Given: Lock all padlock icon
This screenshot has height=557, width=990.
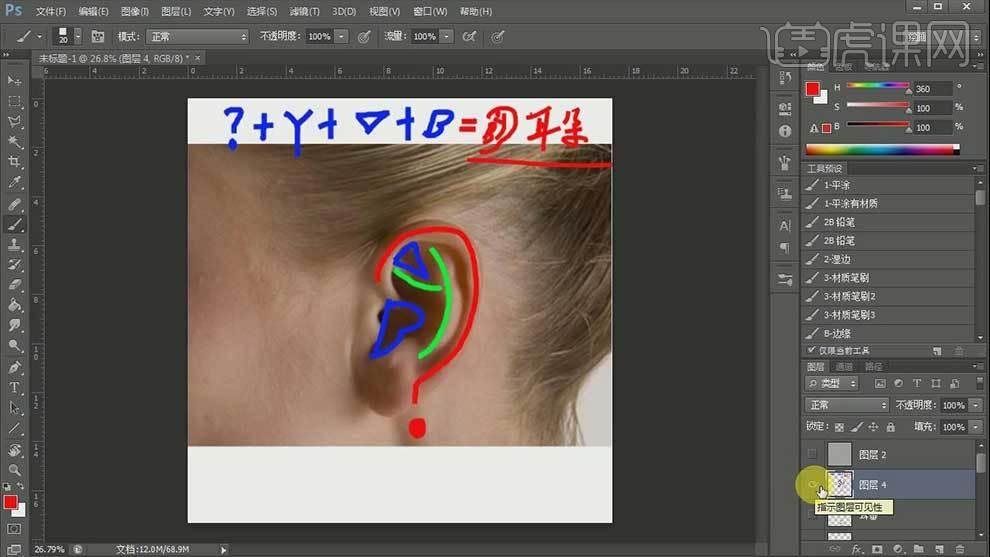Looking at the screenshot, I should tap(890, 427).
